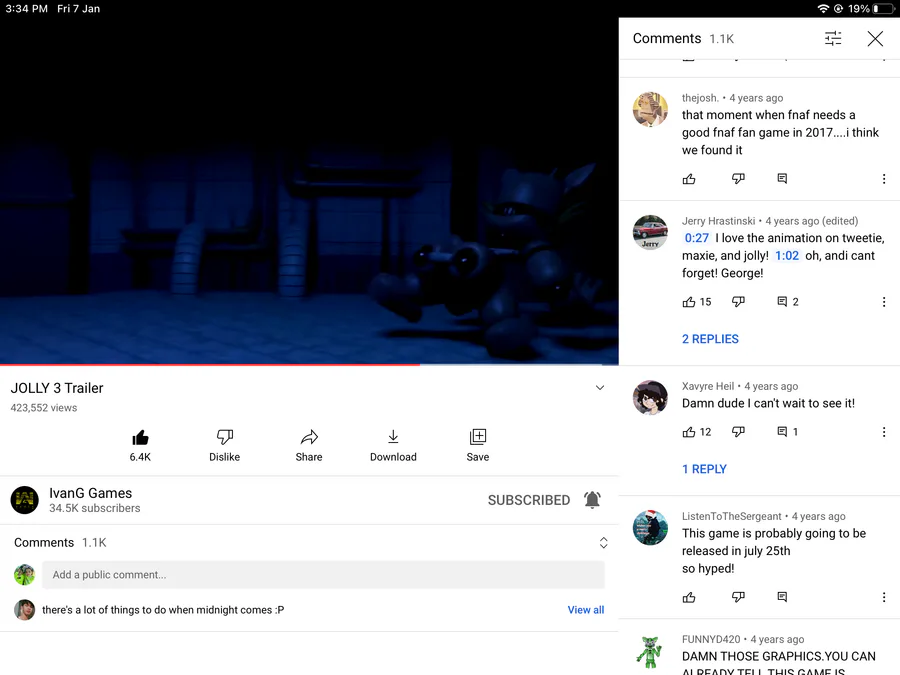Image resolution: width=900 pixels, height=675 pixels.
Task: Save the video to a playlist
Action: click(478, 445)
